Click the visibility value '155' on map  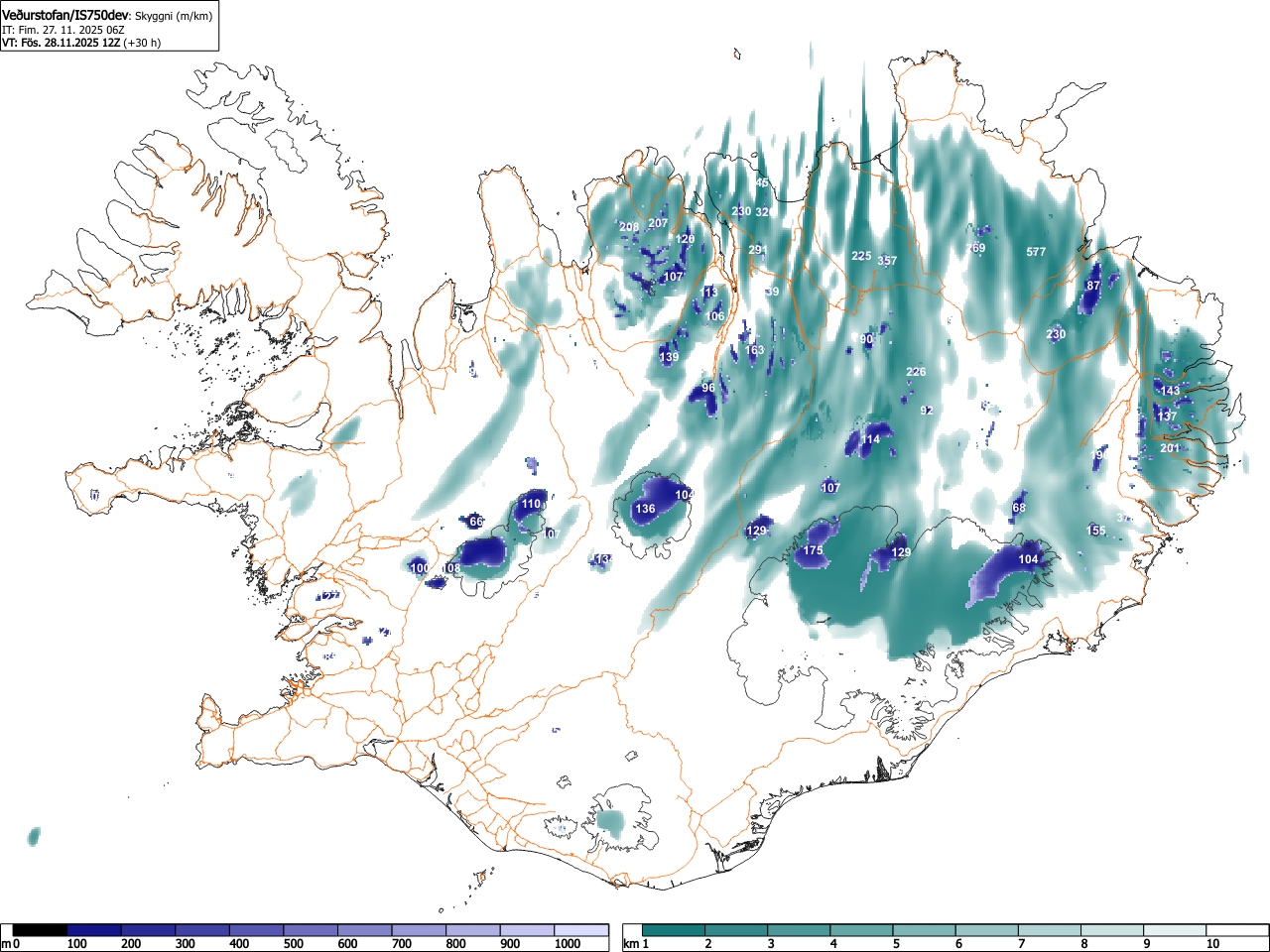click(x=1096, y=531)
